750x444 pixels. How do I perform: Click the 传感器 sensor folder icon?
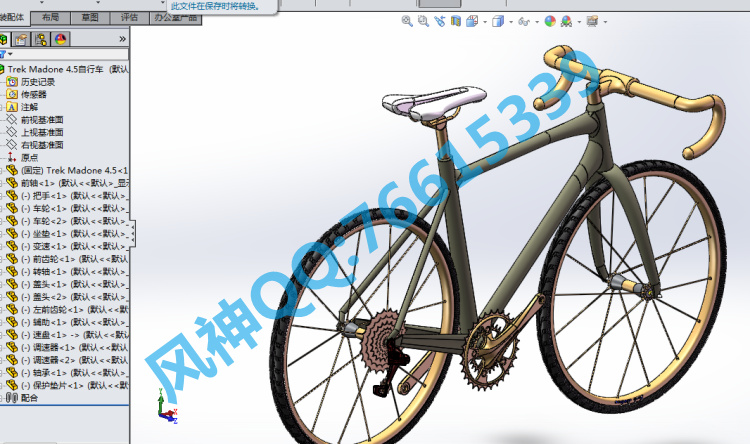12,94
